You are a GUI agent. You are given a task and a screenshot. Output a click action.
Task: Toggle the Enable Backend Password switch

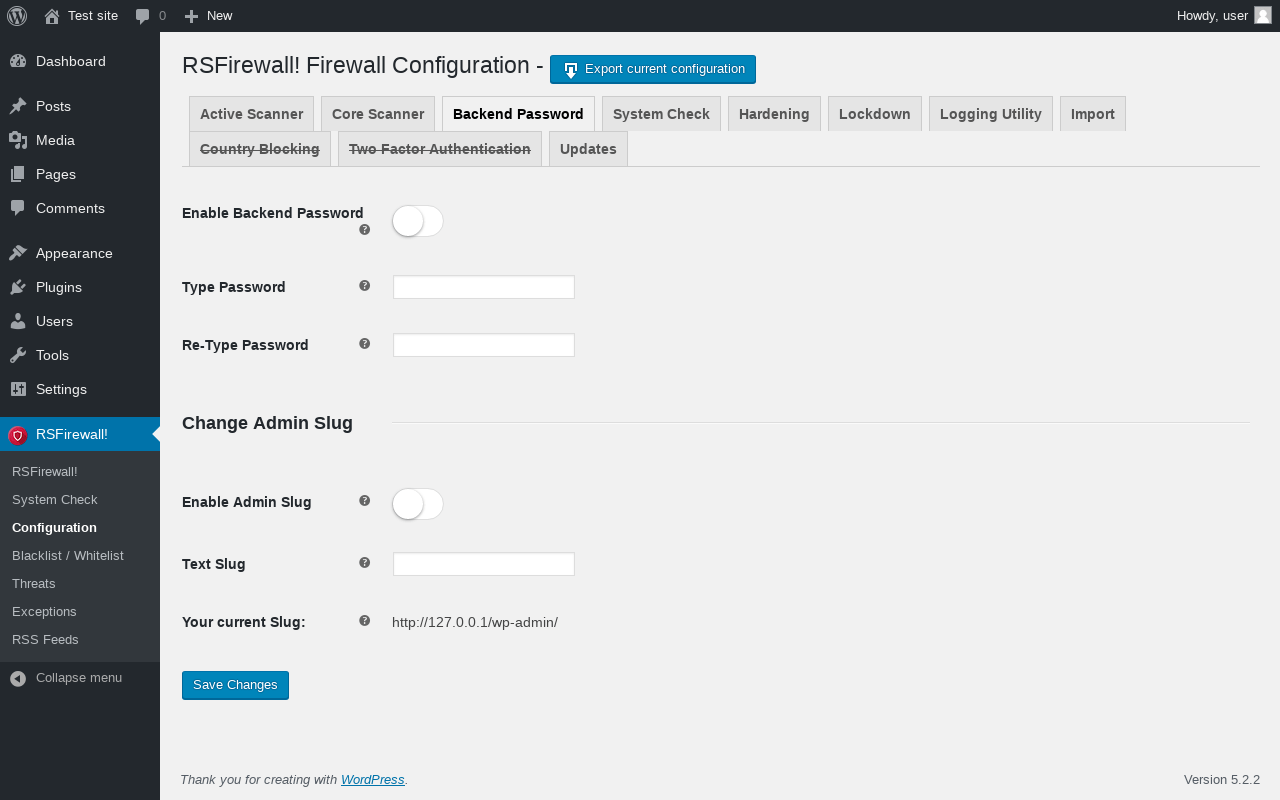pos(418,221)
